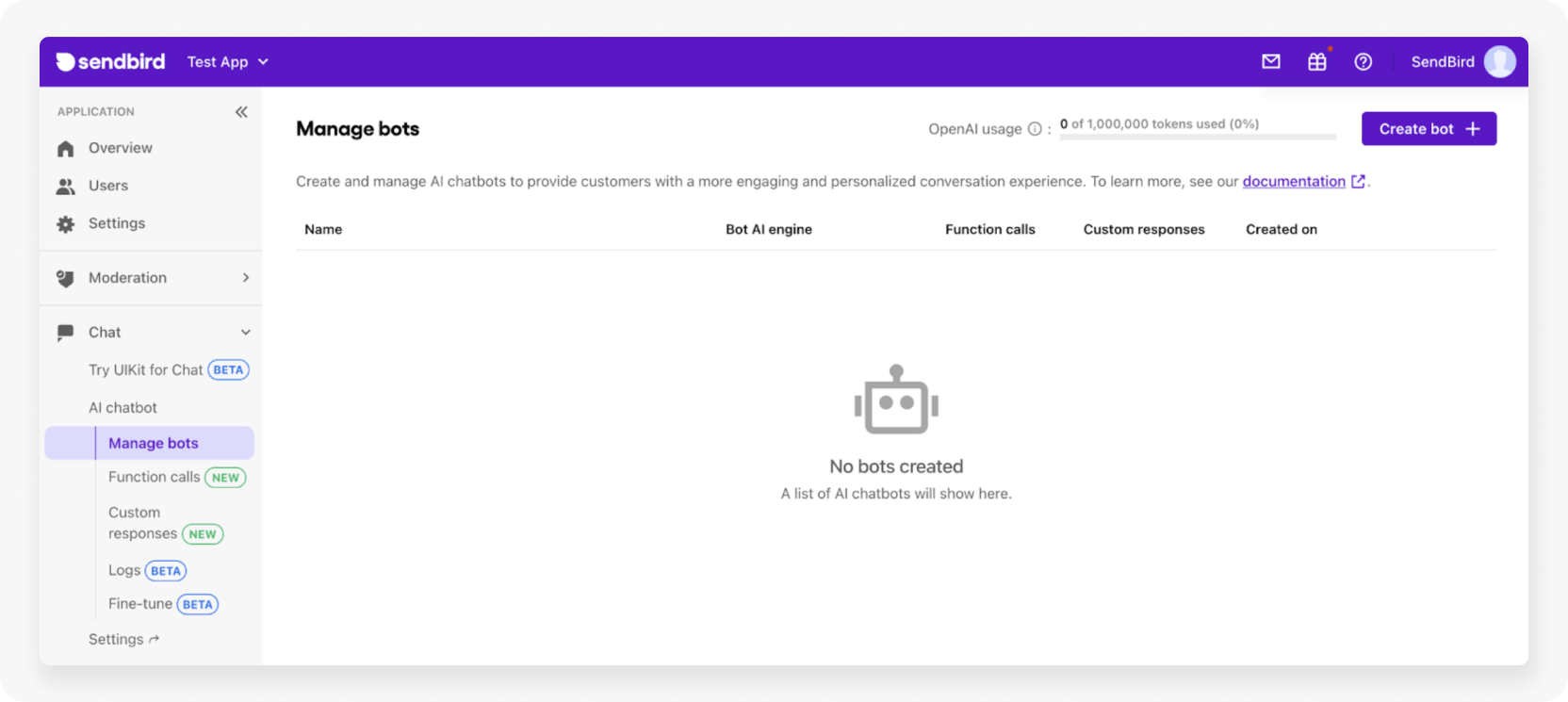Click the Name column header
Viewport: 1568px width, 702px height.
[x=323, y=229]
